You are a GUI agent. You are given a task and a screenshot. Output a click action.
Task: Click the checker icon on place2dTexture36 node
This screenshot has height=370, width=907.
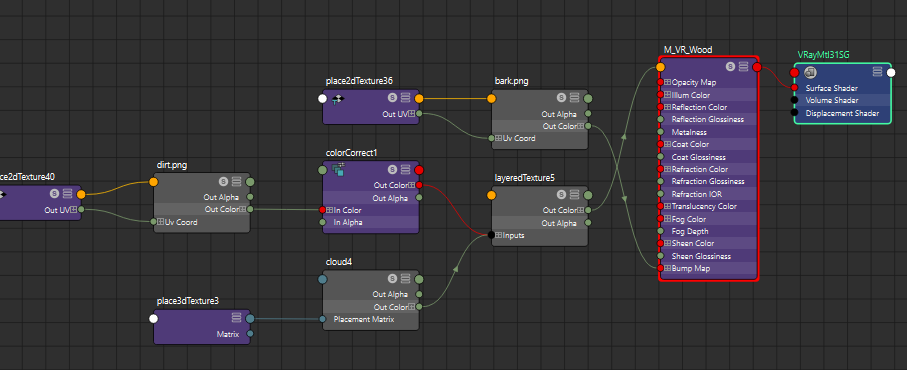click(x=338, y=98)
